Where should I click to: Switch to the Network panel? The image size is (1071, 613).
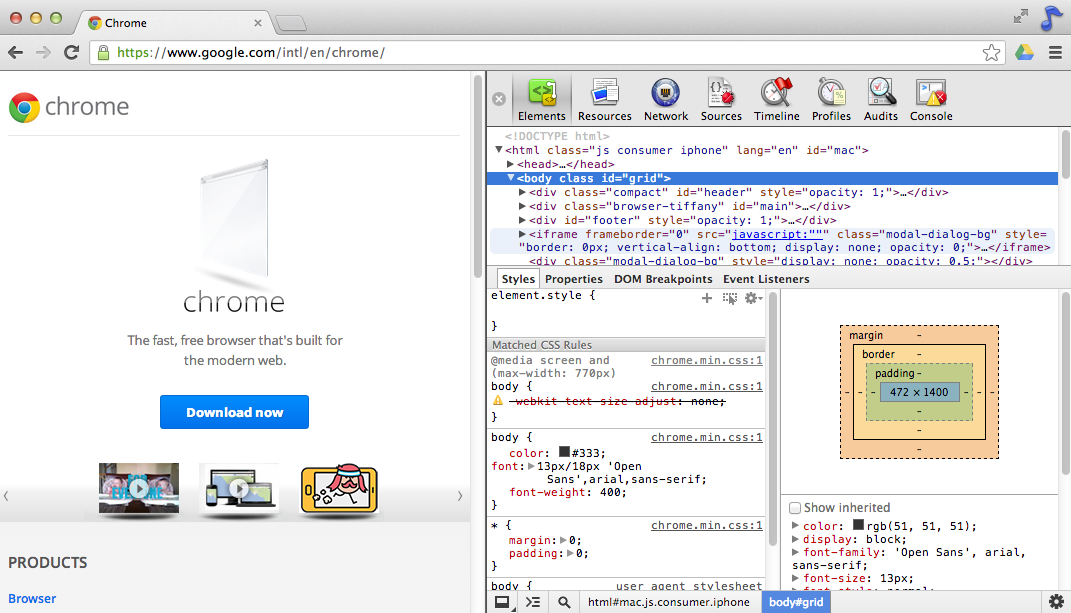point(666,100)
